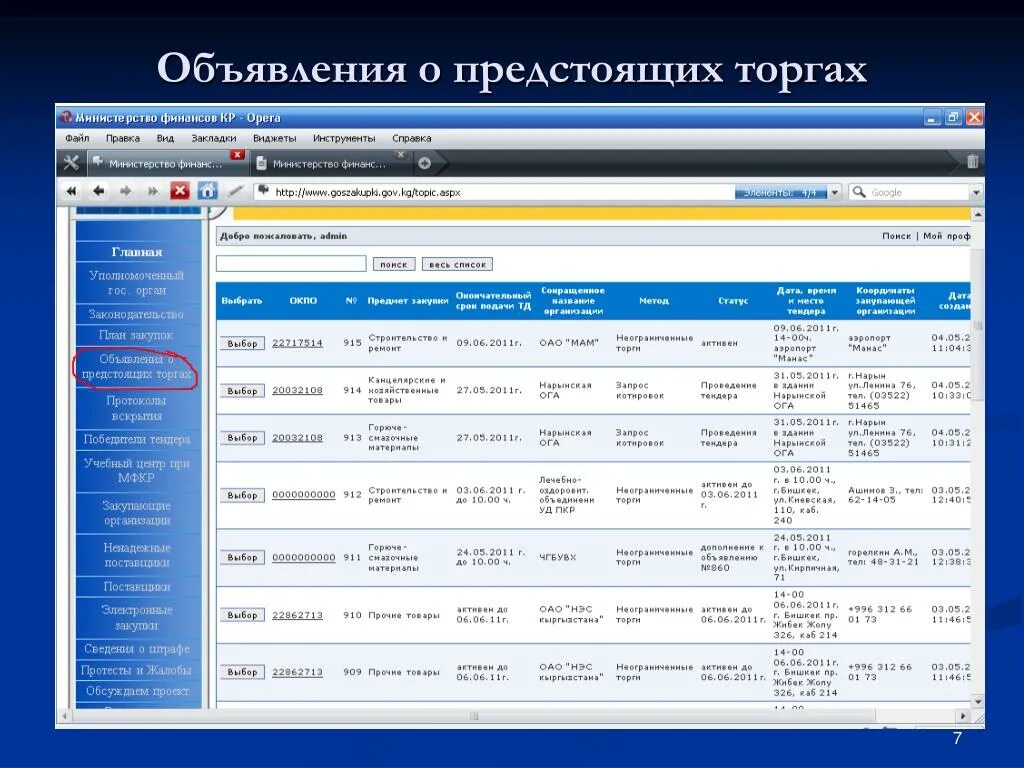Open the Вид menu

pos(165,138)
